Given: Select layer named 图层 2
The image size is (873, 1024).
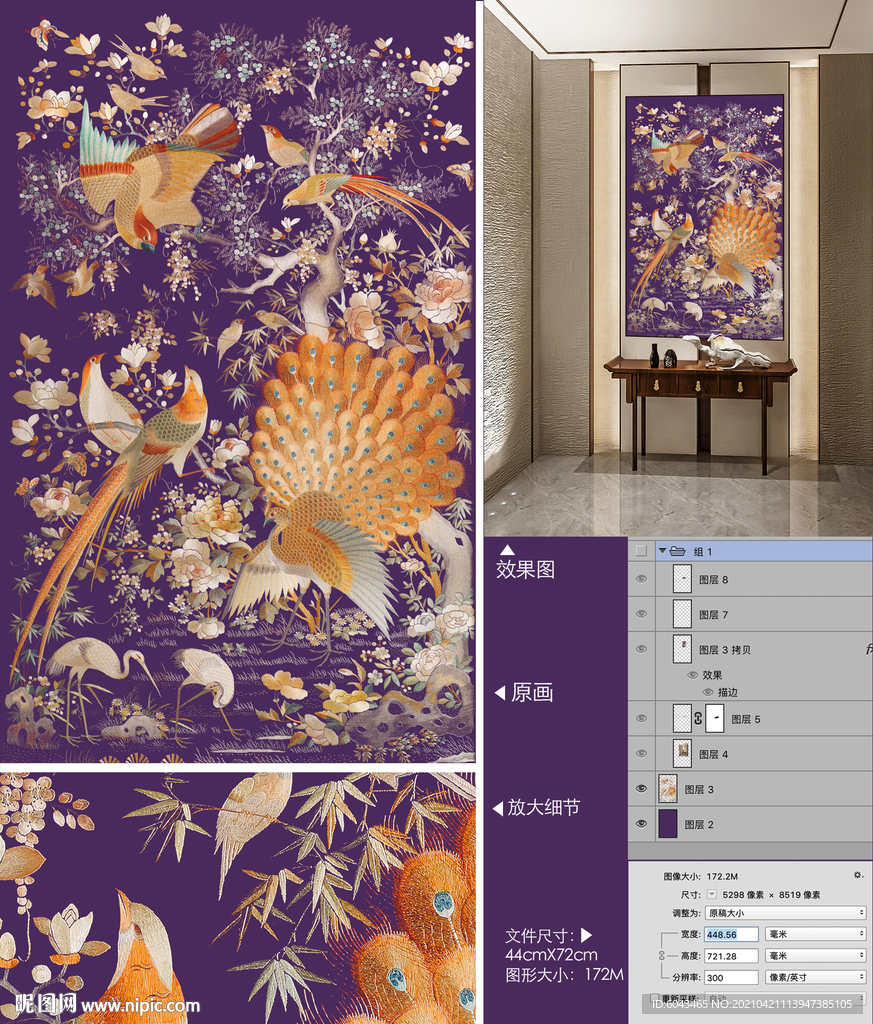Looking at the screenshot, I should pyautogui.click(x=699, y=825).
